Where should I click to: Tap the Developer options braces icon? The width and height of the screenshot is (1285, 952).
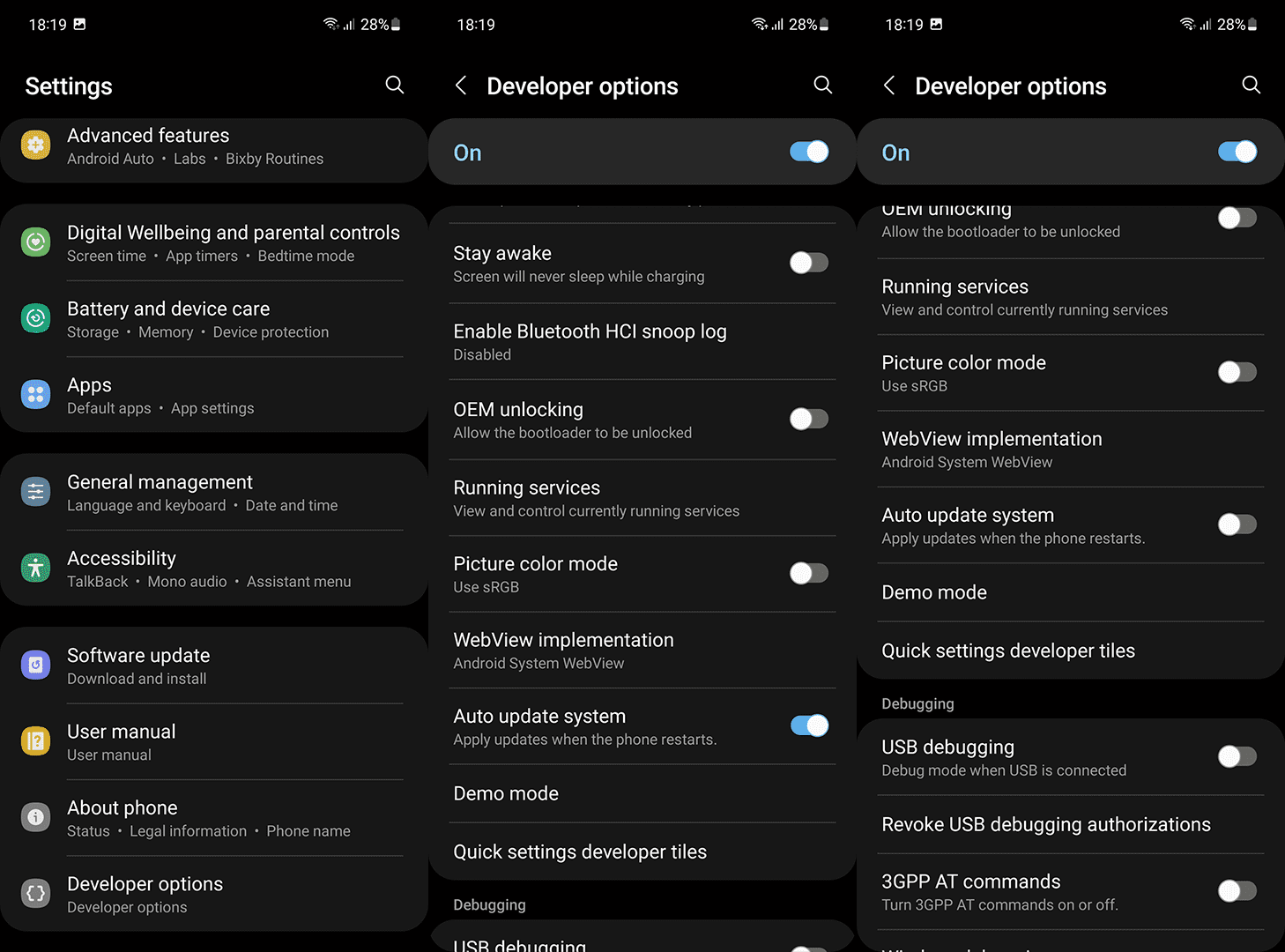pos(35,893)
